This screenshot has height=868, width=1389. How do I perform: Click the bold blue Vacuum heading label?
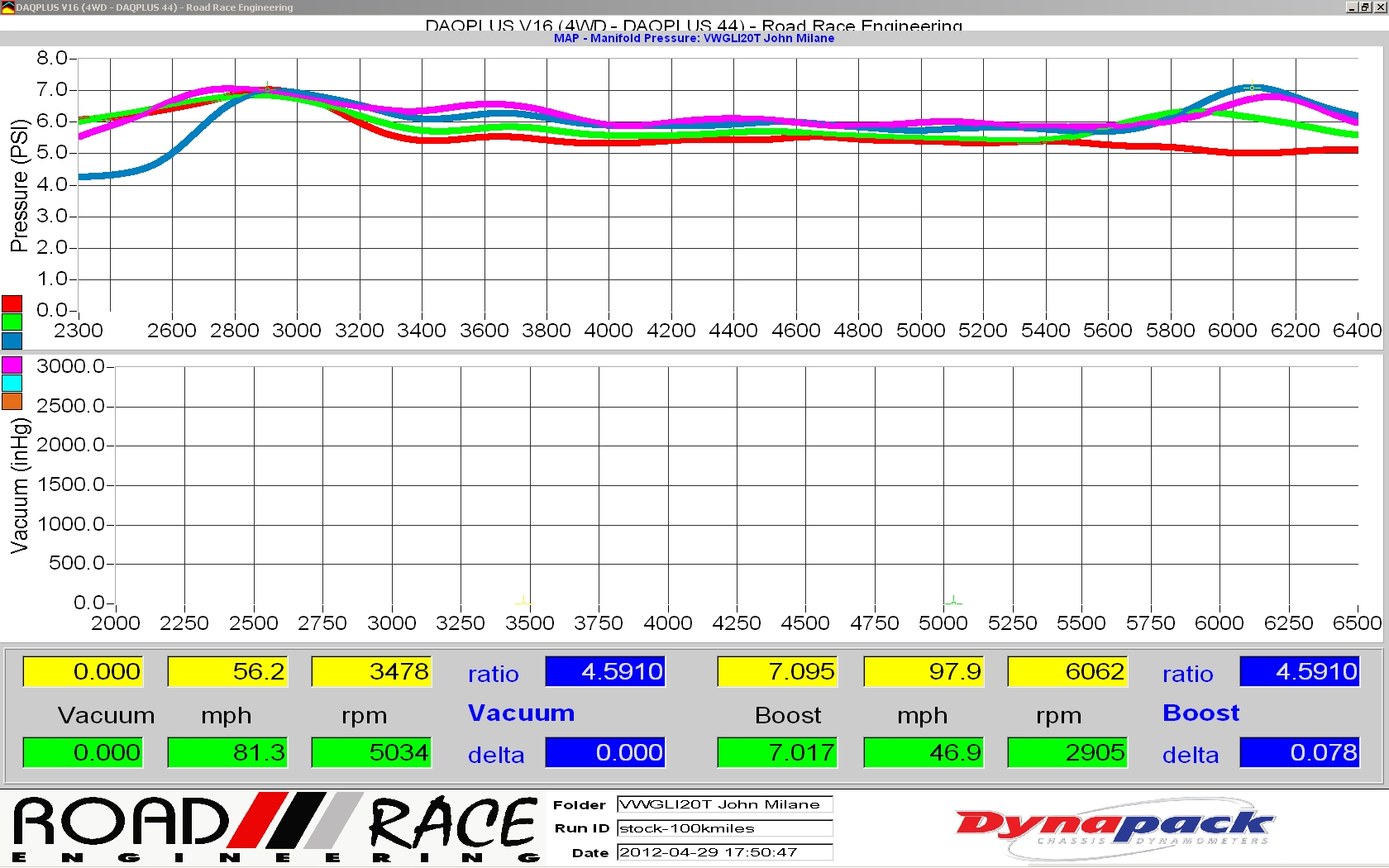click(x=521, y=713)
